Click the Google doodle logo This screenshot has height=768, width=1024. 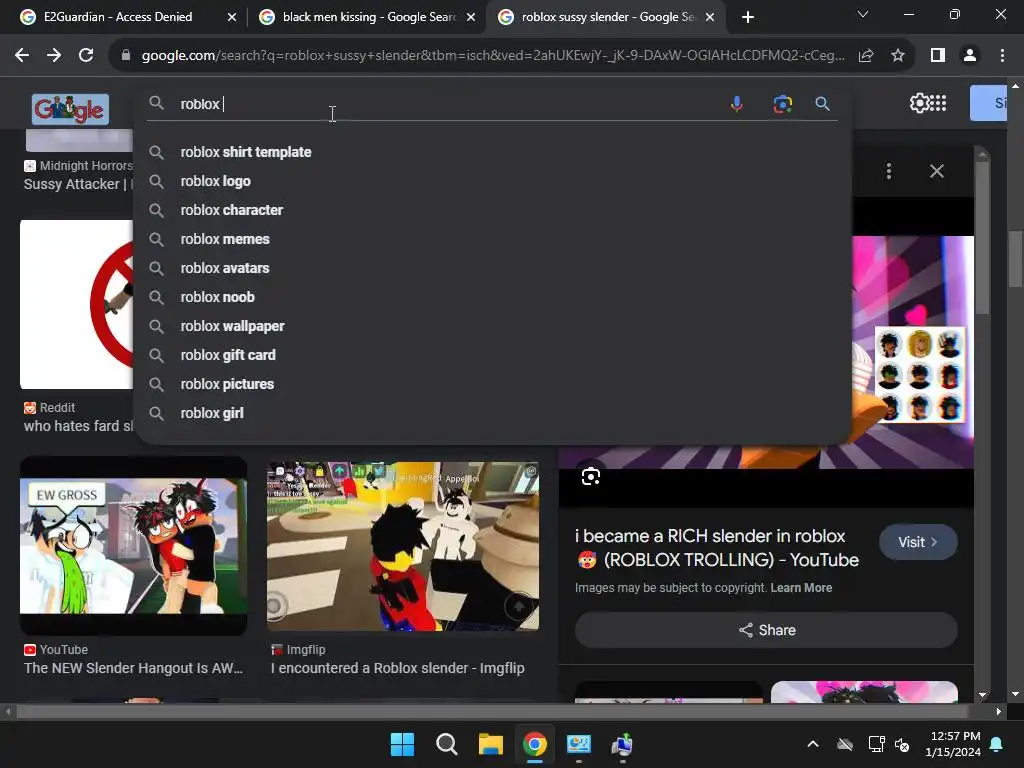point(71,109)
